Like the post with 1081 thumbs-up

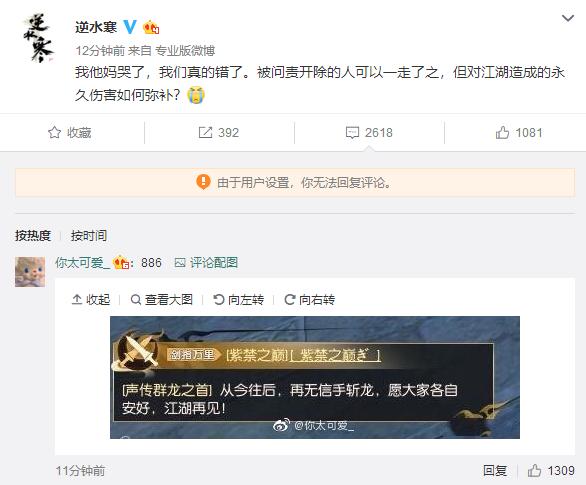coord(519,133)
